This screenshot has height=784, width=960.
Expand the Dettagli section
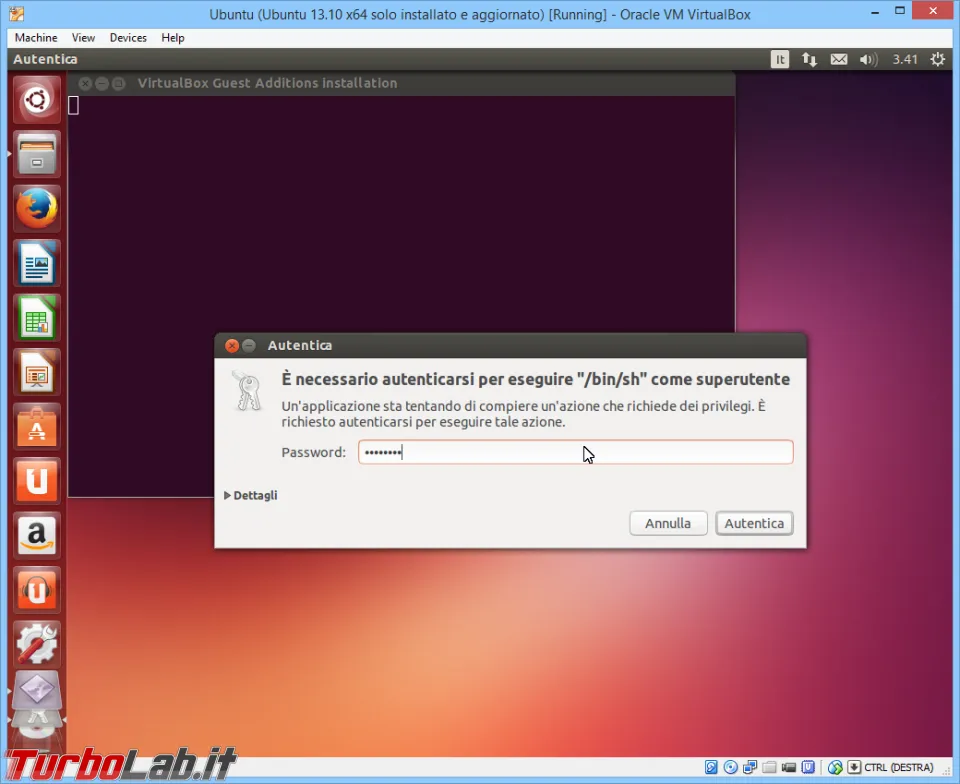pos(251,495)
